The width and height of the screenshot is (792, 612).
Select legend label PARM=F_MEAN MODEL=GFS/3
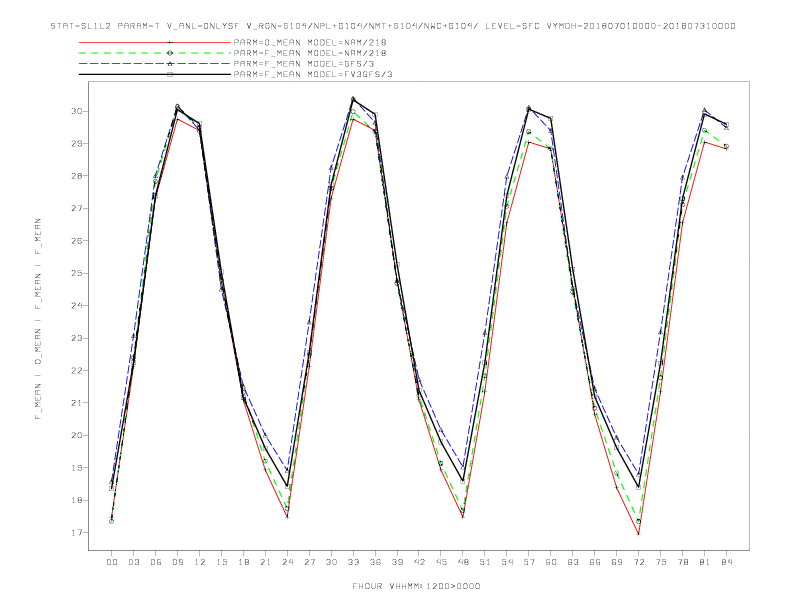[304, 64]
